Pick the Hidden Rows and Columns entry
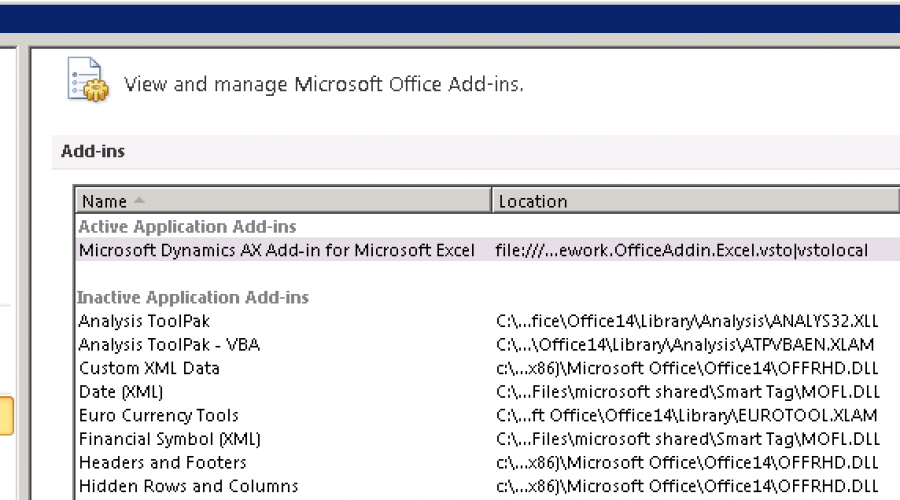The width and height of the screenshot is (900, 500). [x=188, y=486]
